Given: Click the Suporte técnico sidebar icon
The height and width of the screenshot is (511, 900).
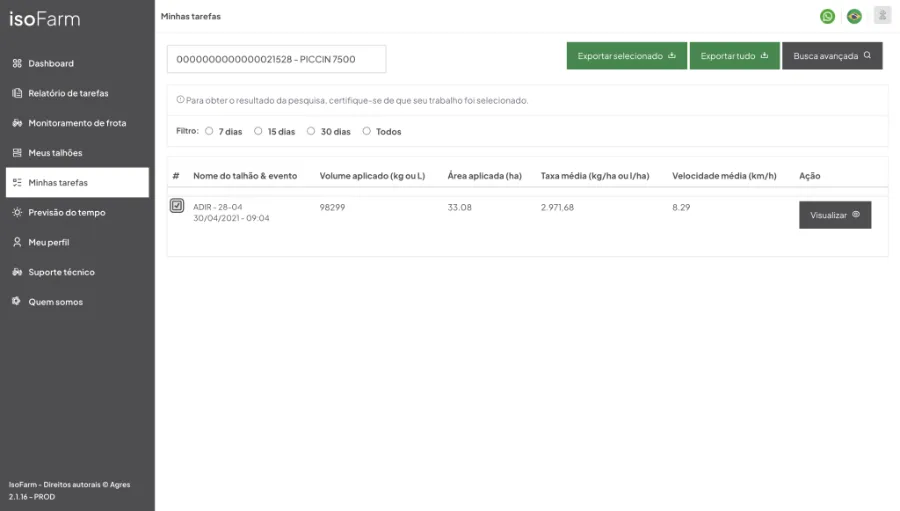Looking at the screenshot, I should pos(17,272).
